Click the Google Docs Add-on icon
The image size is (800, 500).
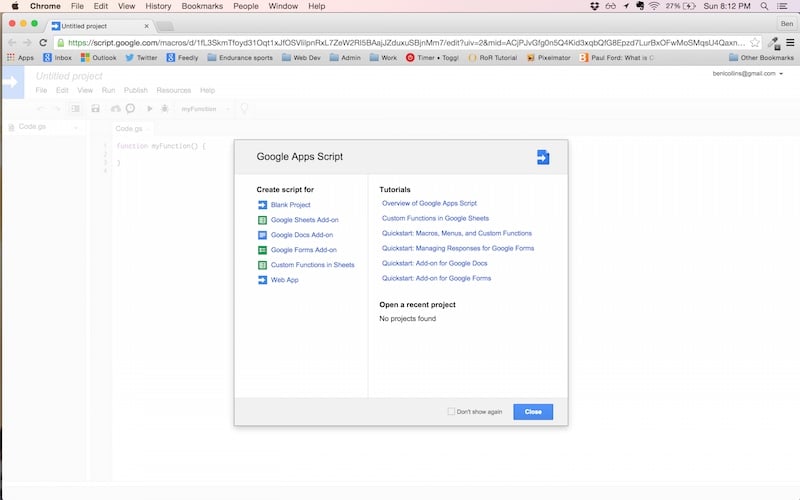pyautogui.click(x=262, y=235)
